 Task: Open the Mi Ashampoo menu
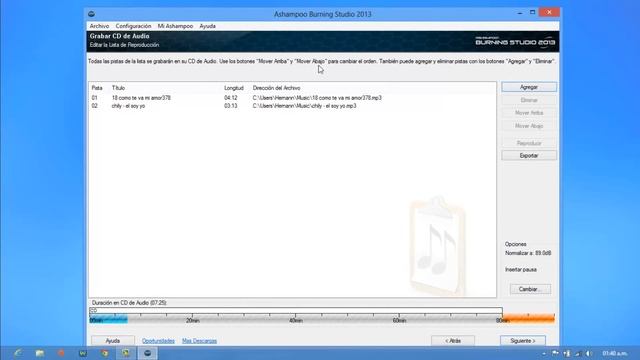(175, 26)
